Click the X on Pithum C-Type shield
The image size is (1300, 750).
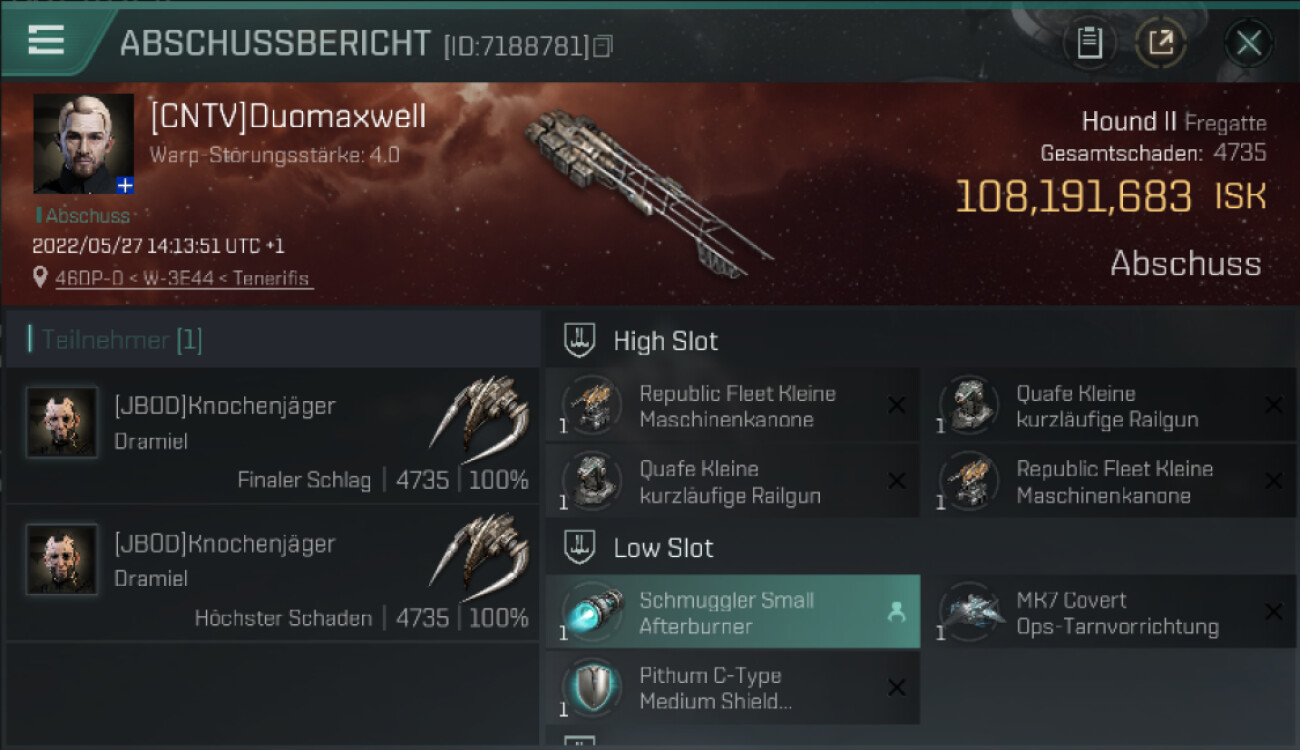coord(896,687)
